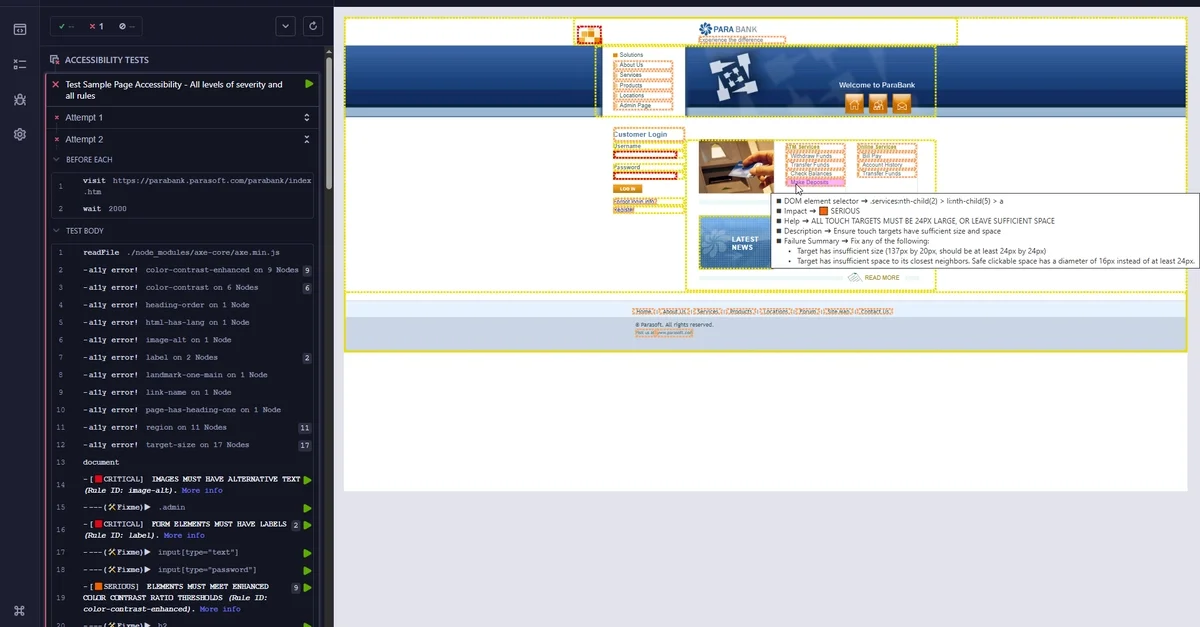Click the envelope contact icon on banner
Viewport: 1200px width, 627px height.
click(902, 104)
